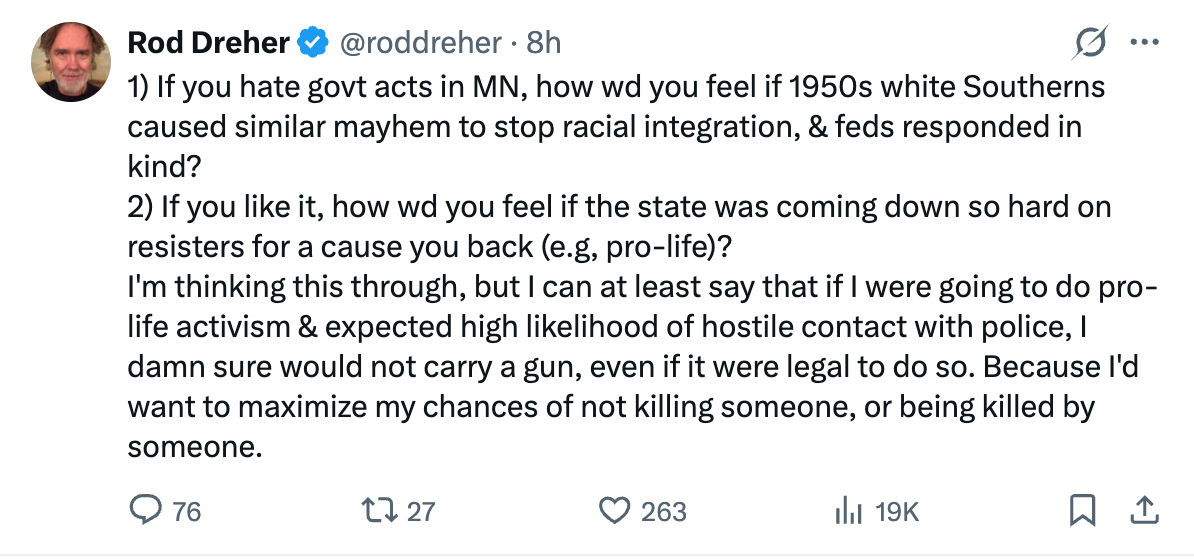The height and width of the screenshot is (560, 1194).
Task: Click the tweet line starting "2) If you like it"
Action: point(620,208)
